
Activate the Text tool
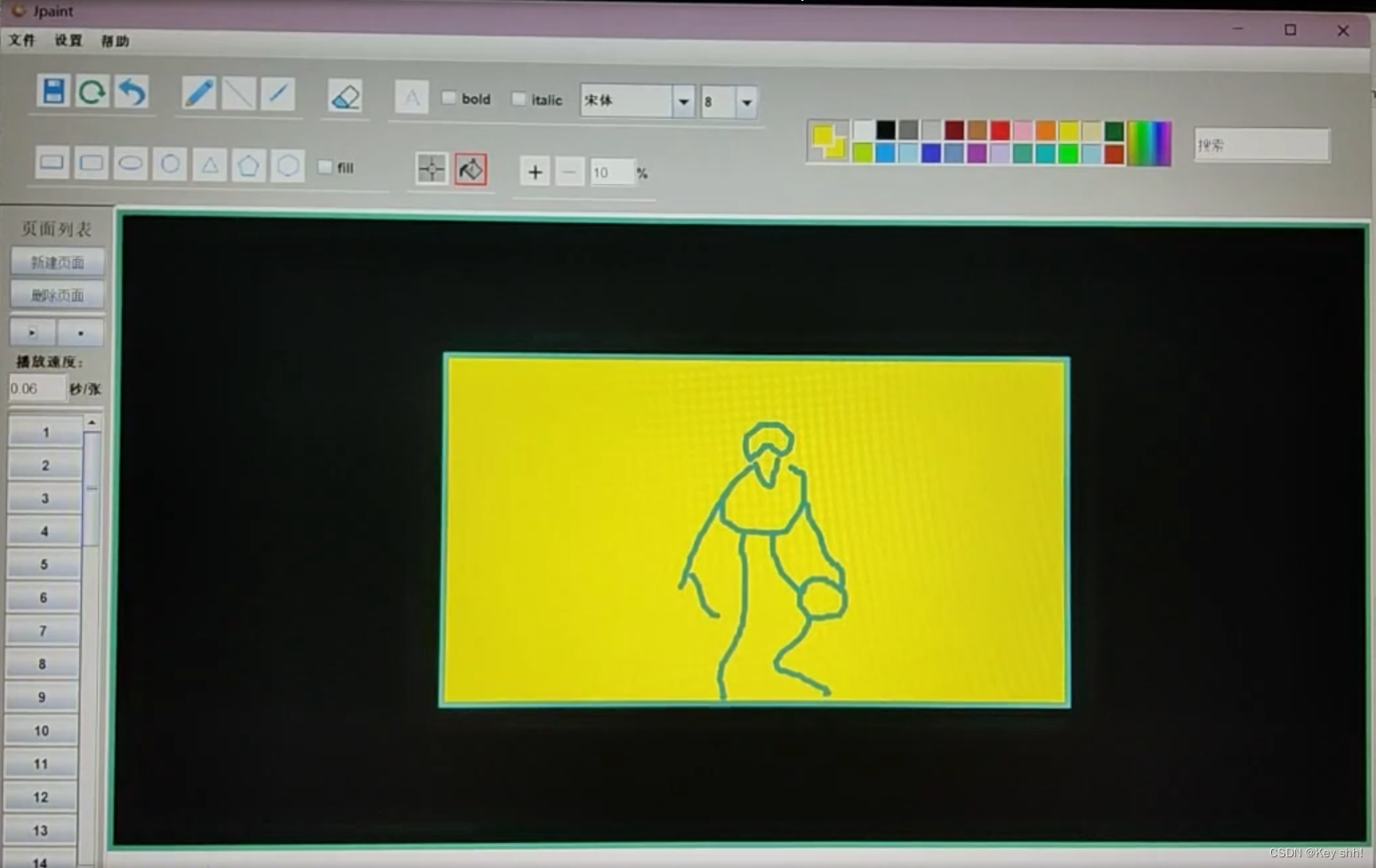tap(411, 98)
